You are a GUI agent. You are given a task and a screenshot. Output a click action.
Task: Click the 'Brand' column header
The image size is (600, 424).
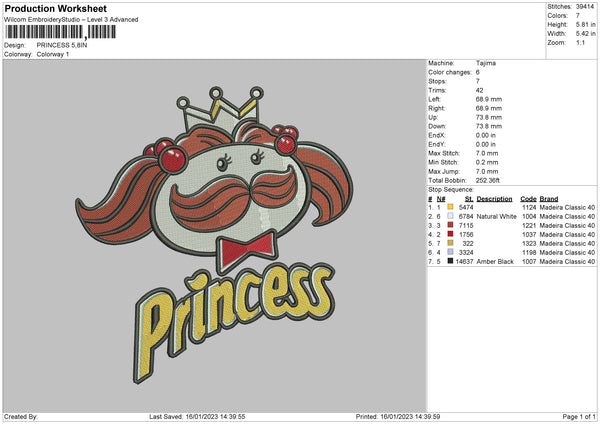pyautogui.click(x=549, y=199)
